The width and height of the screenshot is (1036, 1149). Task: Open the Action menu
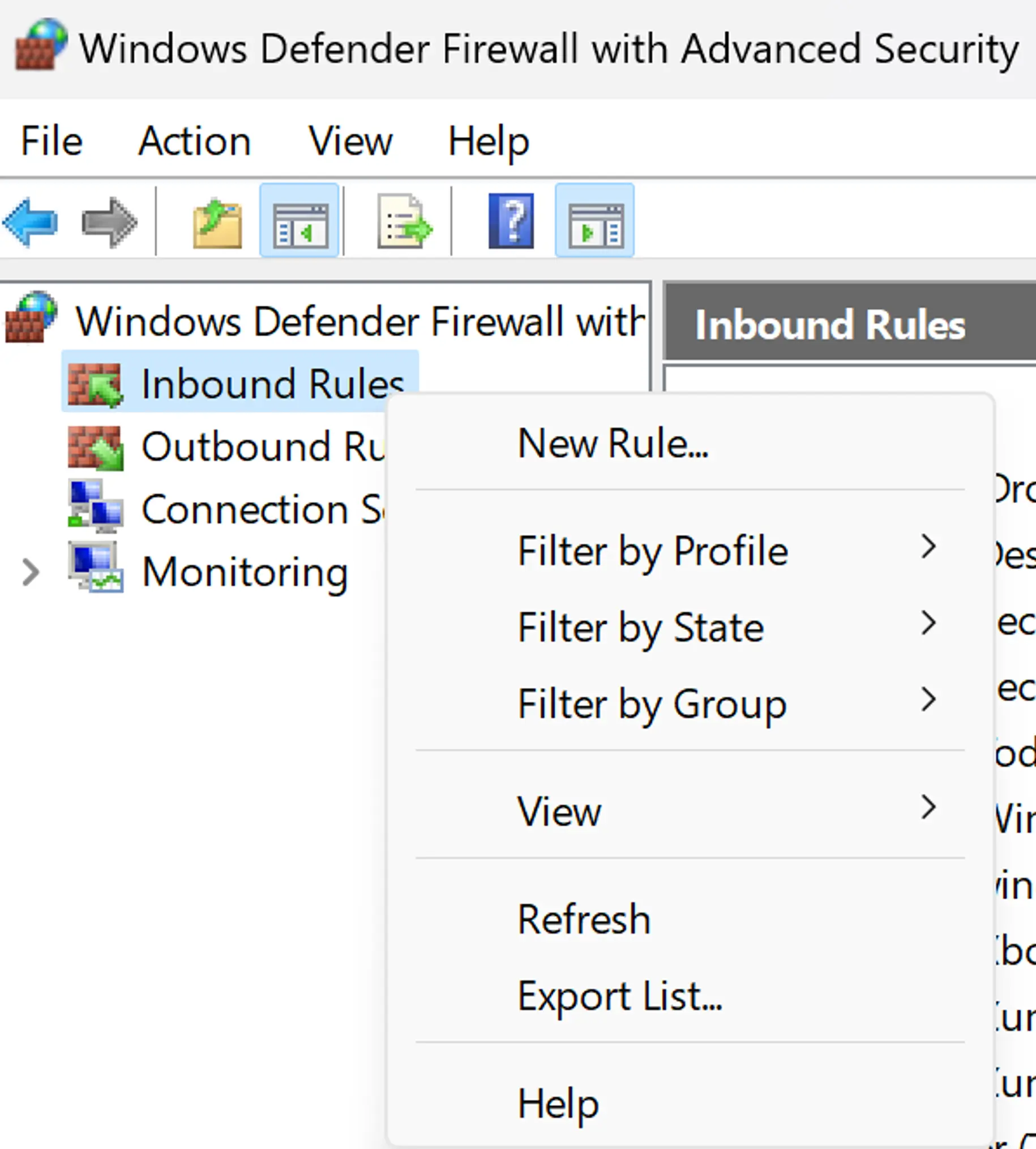click(195, 141)
